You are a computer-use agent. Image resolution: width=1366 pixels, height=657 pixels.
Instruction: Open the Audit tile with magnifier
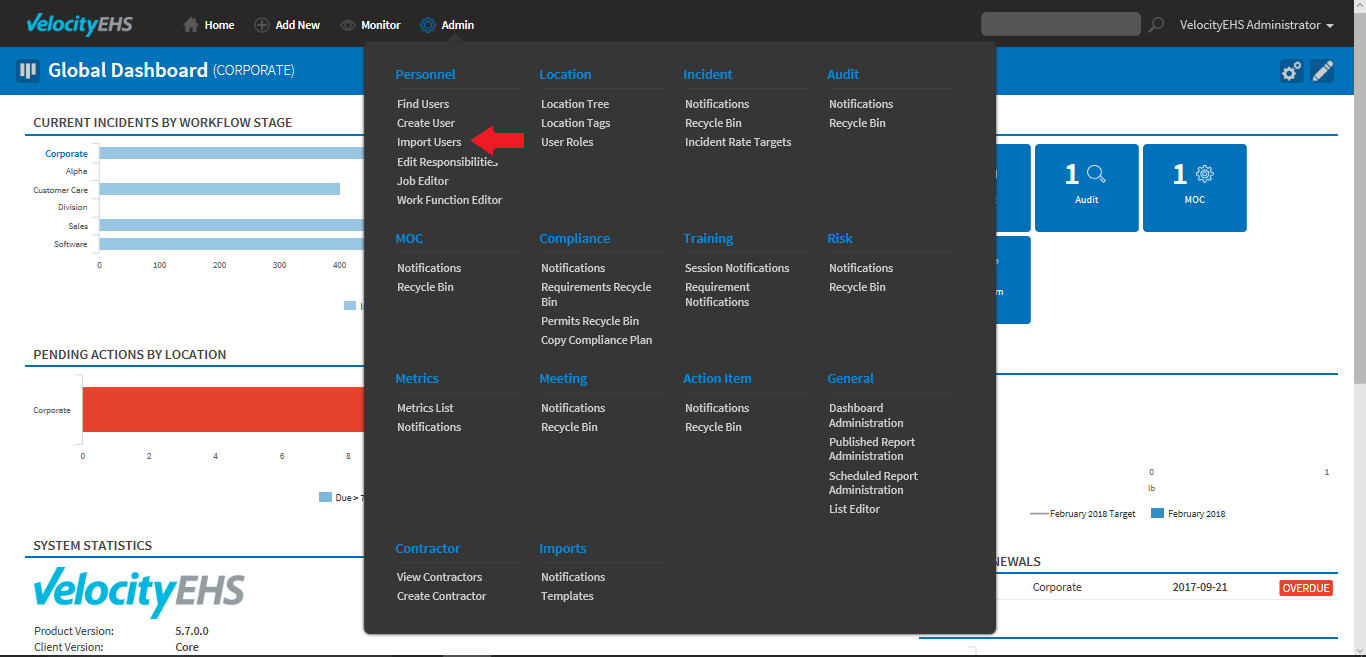tap(1086, 187)
